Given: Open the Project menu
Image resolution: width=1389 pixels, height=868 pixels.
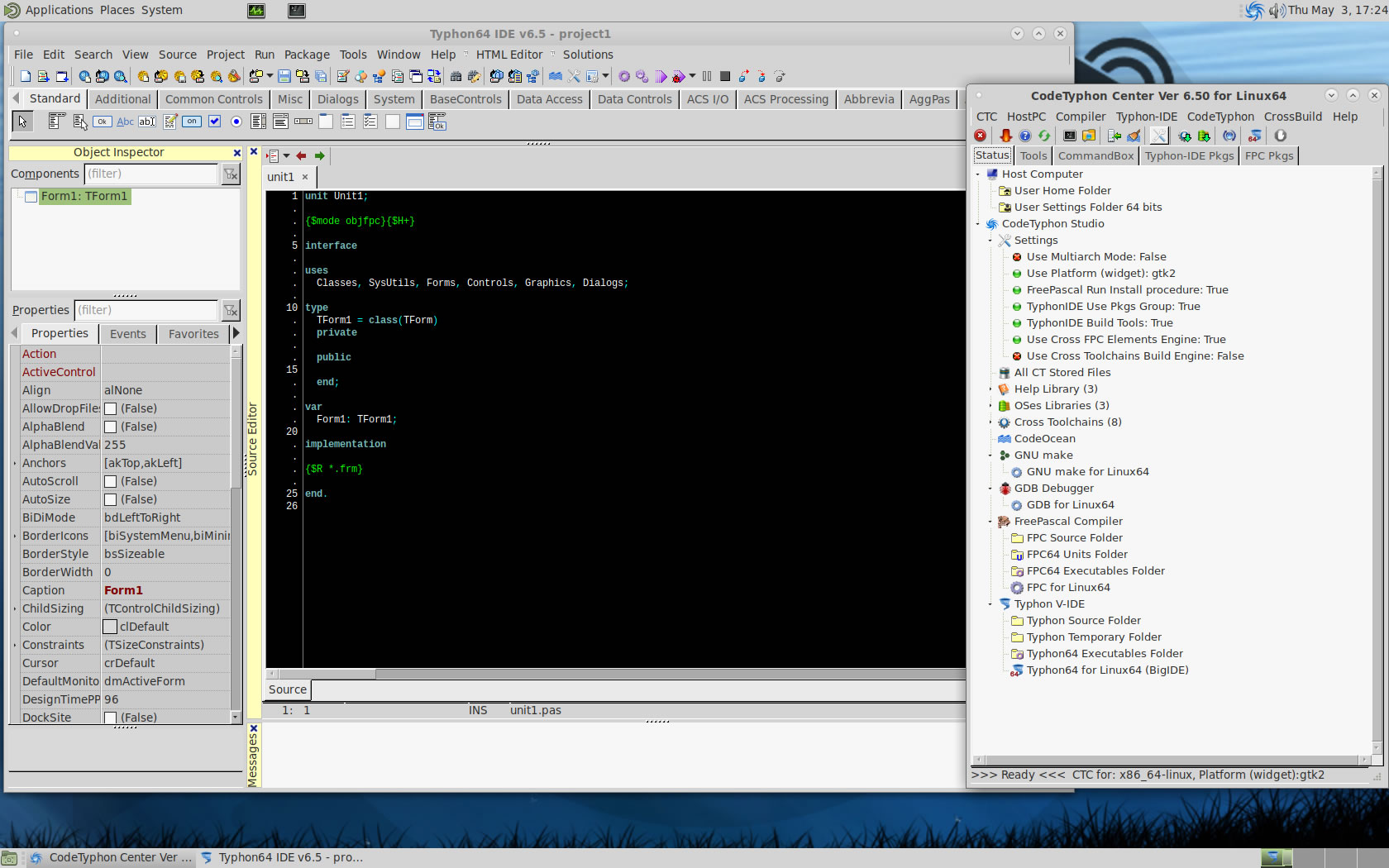Looking at the screenshot, I should [x=226, y=55].
